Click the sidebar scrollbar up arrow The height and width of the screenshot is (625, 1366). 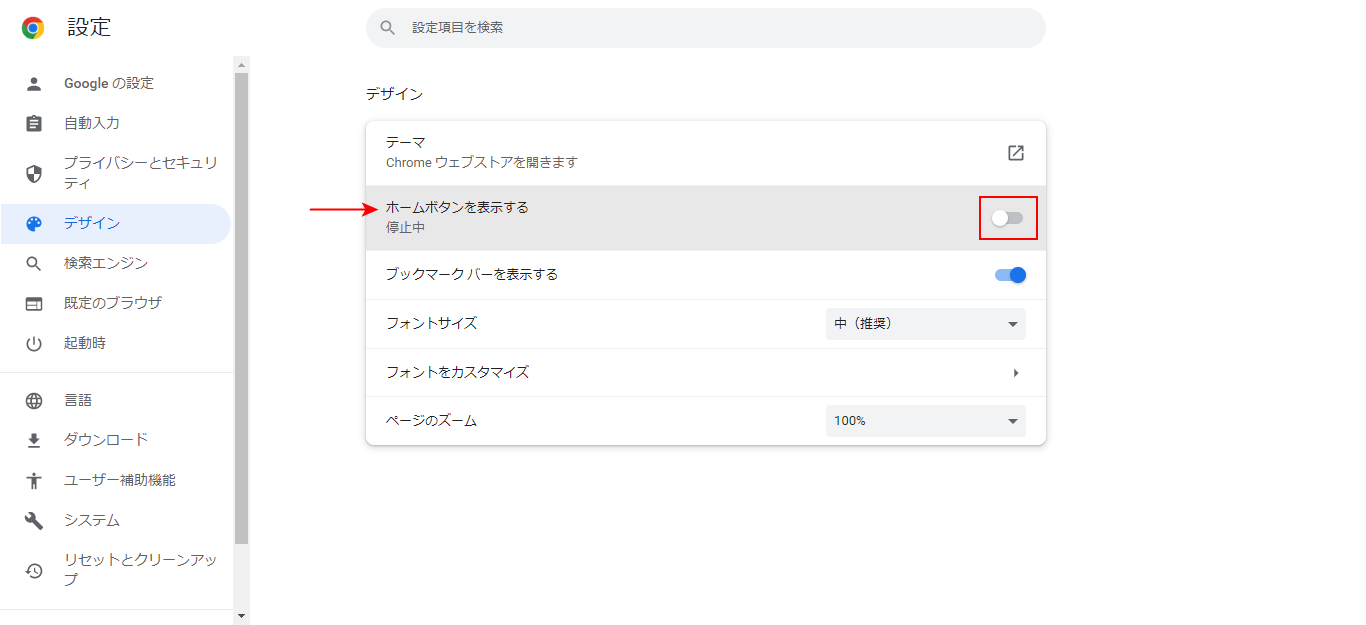click(x=241, y=64)
